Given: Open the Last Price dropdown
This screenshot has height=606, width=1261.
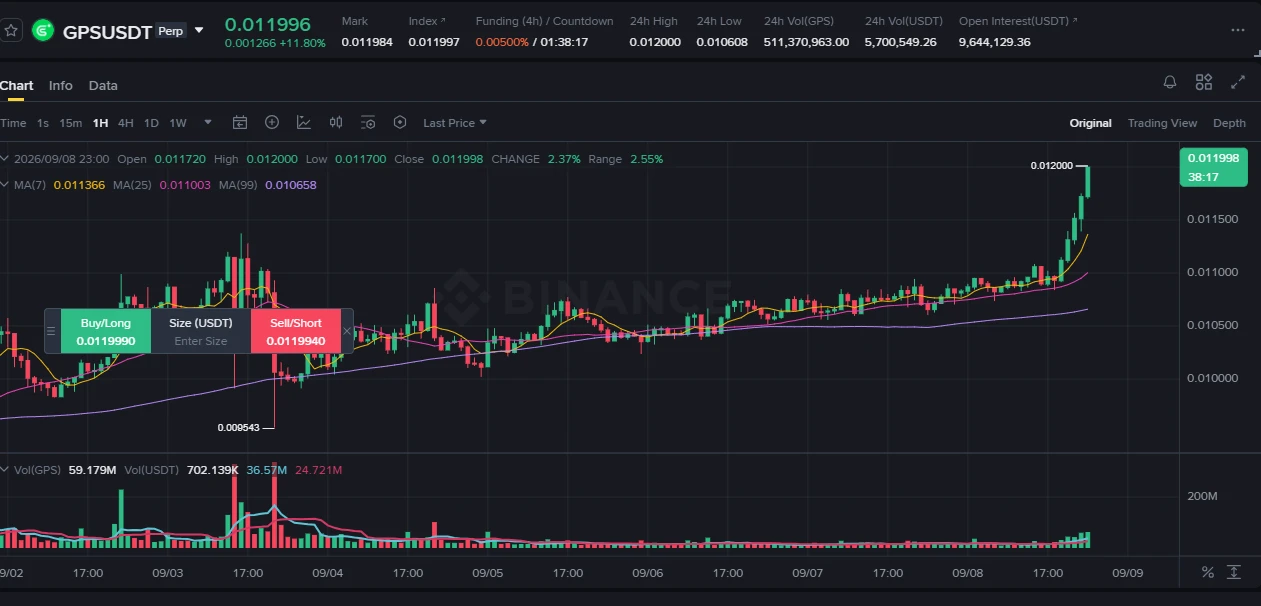Looking at the screenshot, I should point(455,123).
